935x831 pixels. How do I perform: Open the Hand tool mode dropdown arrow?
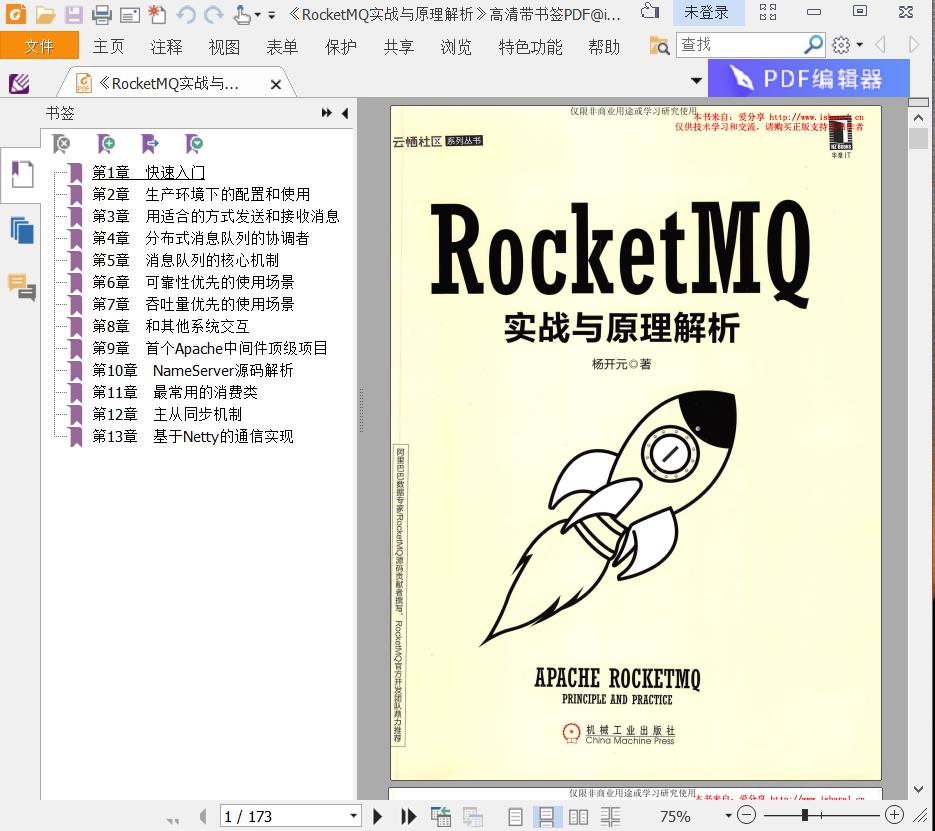tap(258, 15)
